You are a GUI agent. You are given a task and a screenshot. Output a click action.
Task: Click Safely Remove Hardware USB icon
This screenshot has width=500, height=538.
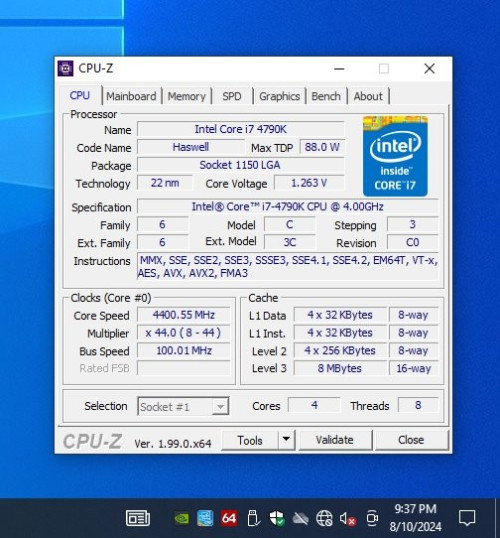pyautogui.click(x=253, y=518)
